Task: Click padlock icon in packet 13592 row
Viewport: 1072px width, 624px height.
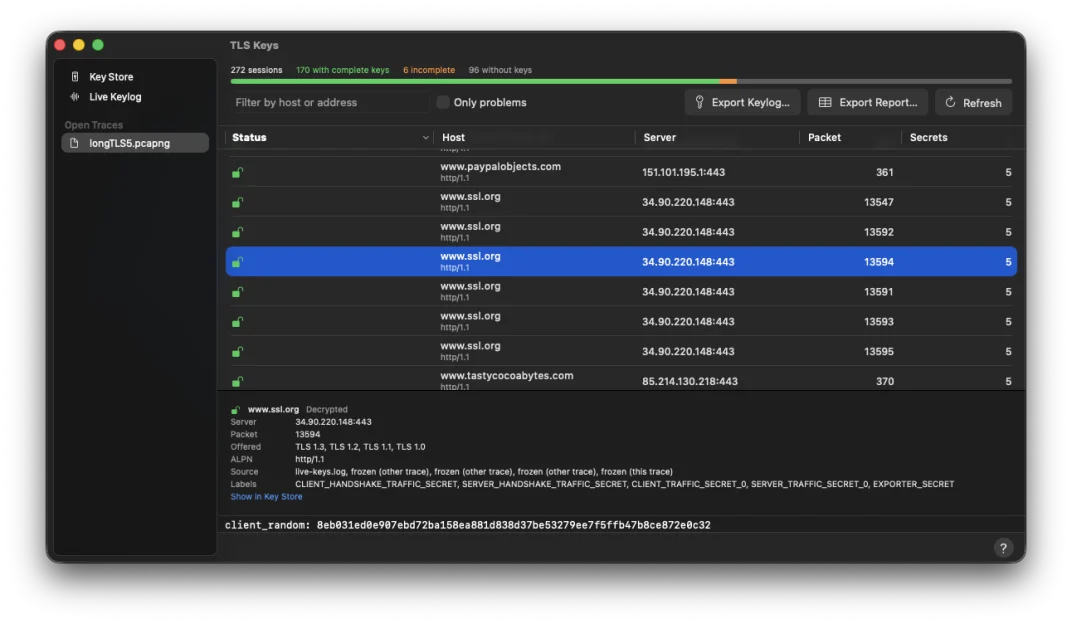Action: click(237, 232)
